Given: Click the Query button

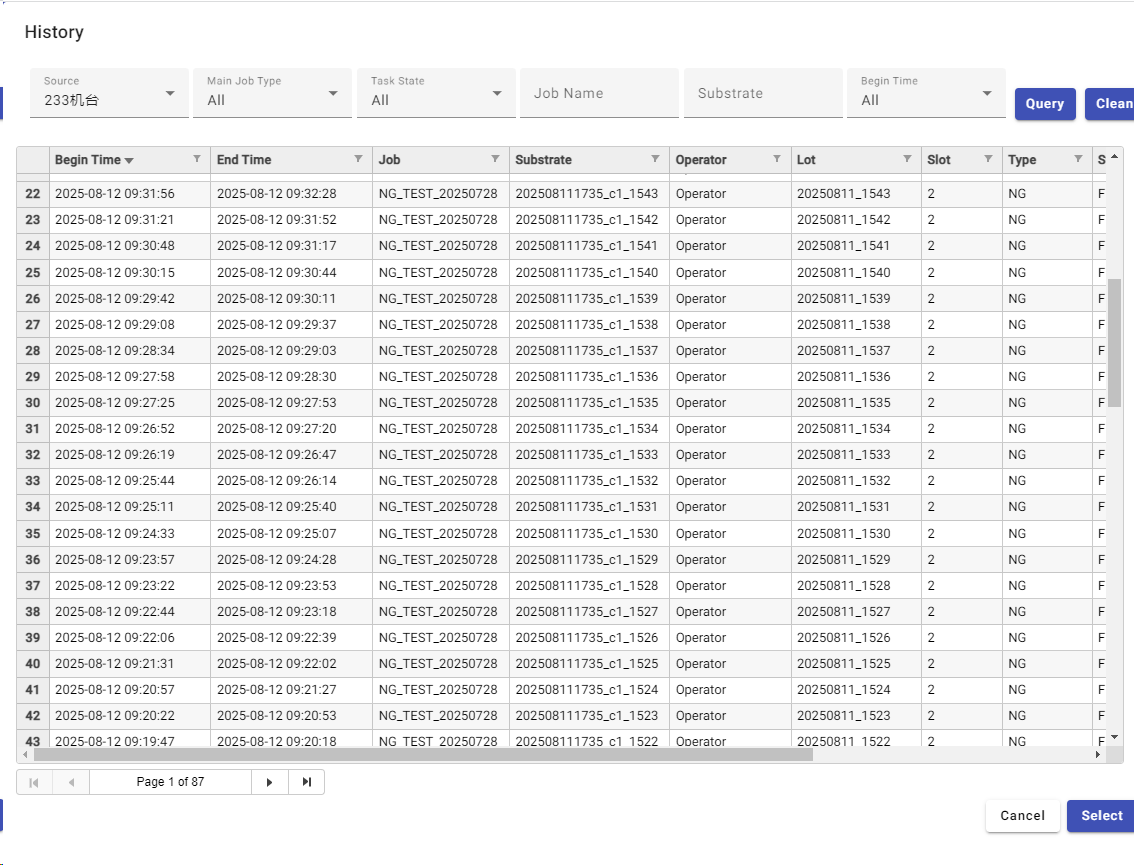Looking at the screenshot, I should (1044, 104).
